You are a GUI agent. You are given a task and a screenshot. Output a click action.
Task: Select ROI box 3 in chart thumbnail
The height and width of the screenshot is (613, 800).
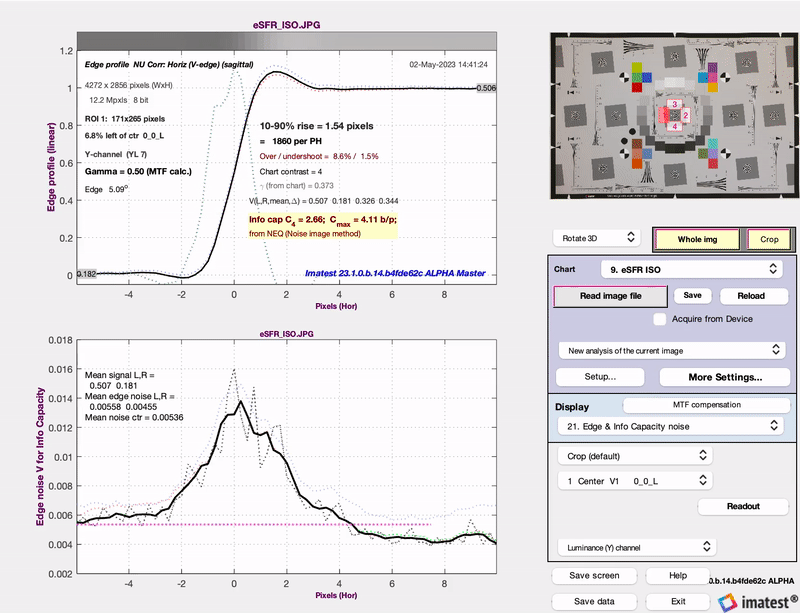674,104
